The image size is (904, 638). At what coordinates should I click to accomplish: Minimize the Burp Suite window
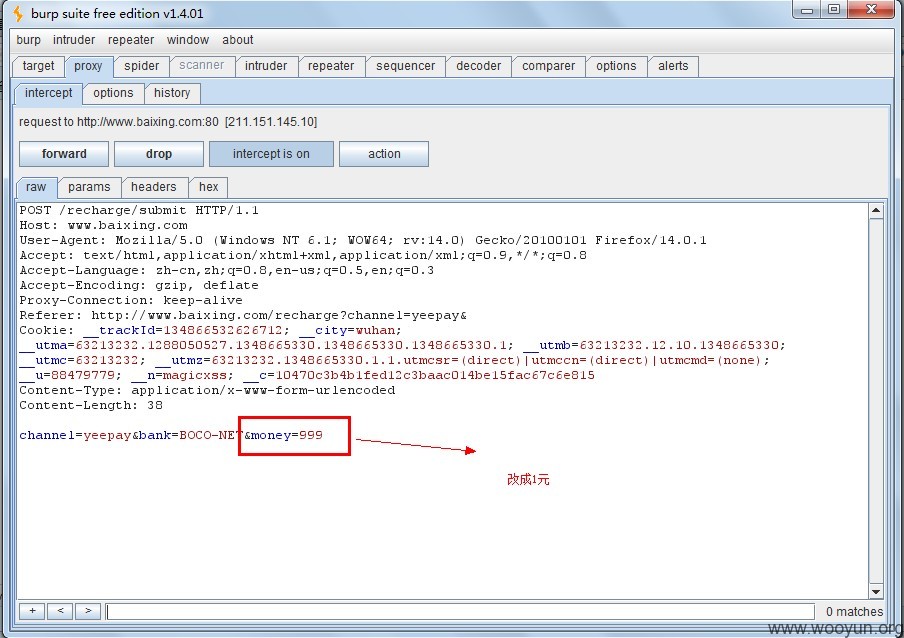[x=807, y=10]
